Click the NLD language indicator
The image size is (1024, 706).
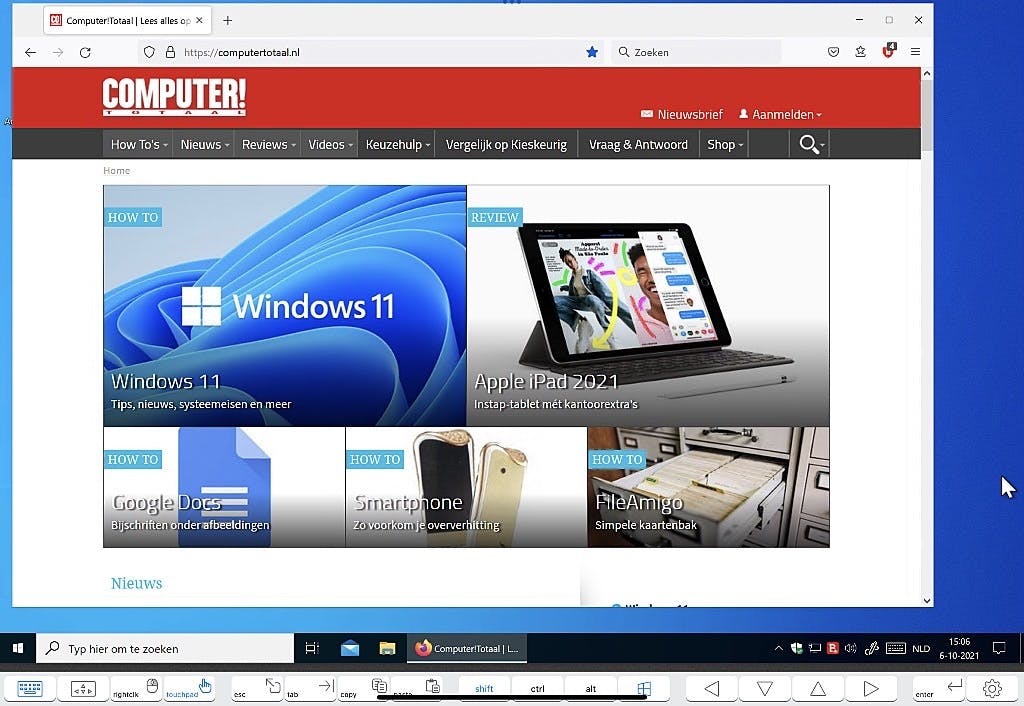pyautogui.click(x=921, y=649)
